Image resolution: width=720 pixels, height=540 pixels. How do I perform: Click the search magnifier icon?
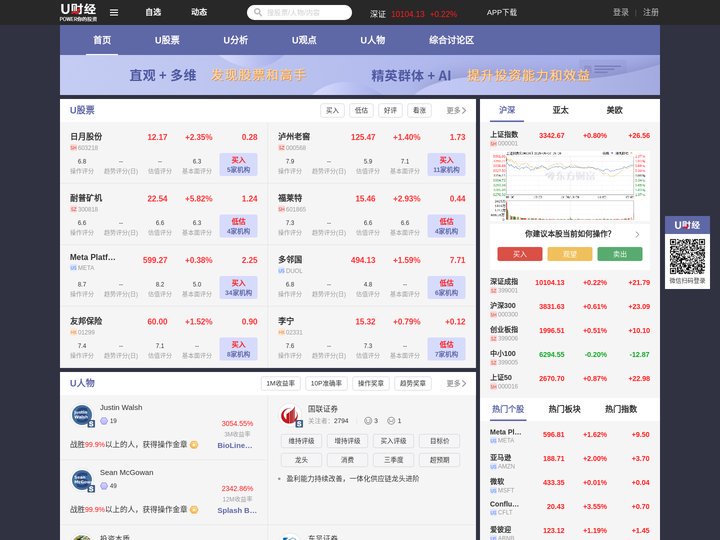point(258,12)
